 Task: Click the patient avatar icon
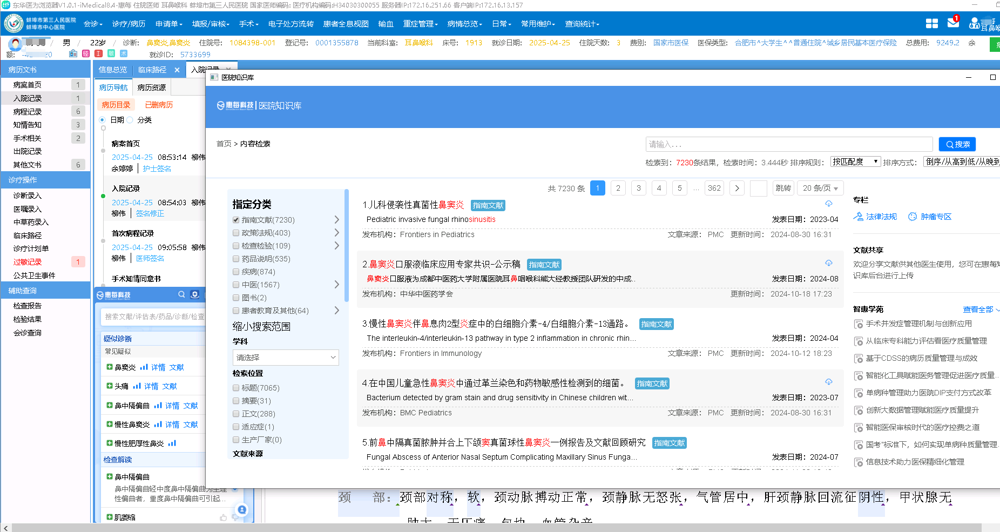pyautogui.click(x=15, y=43)
